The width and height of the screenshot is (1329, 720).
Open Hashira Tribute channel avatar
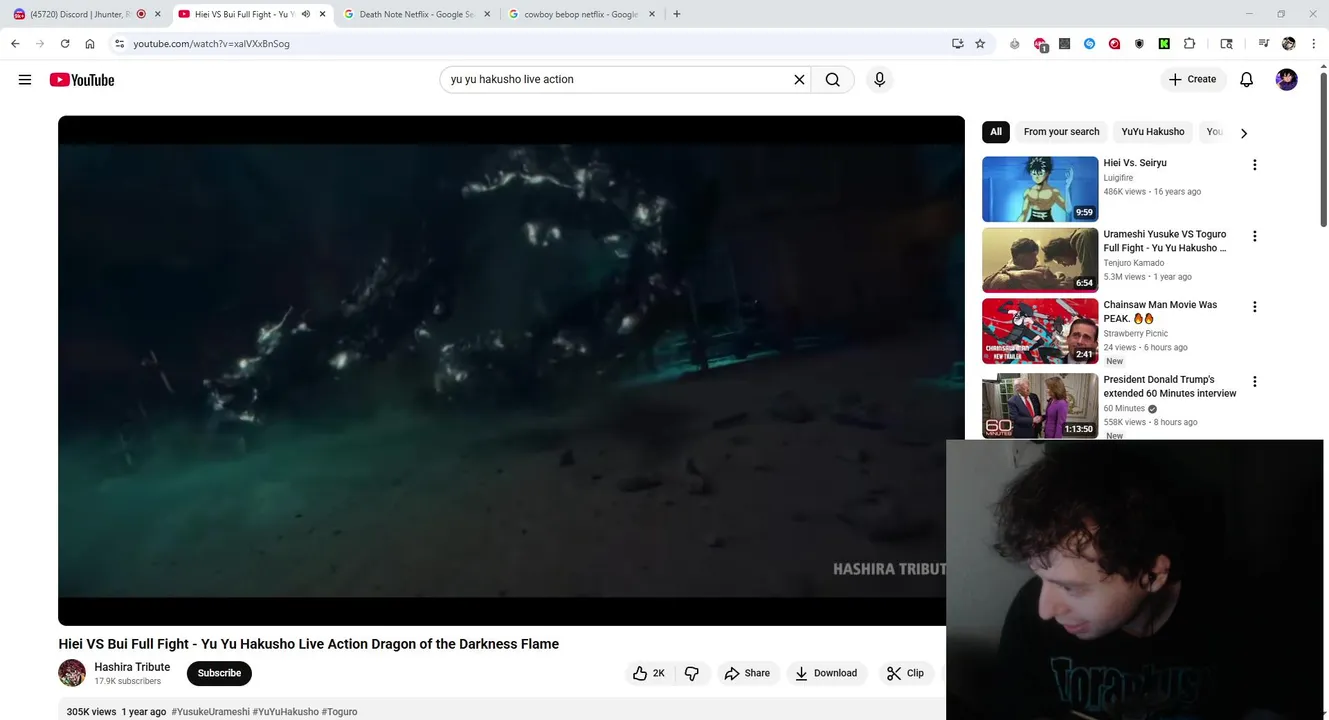[x=72, y=673]
